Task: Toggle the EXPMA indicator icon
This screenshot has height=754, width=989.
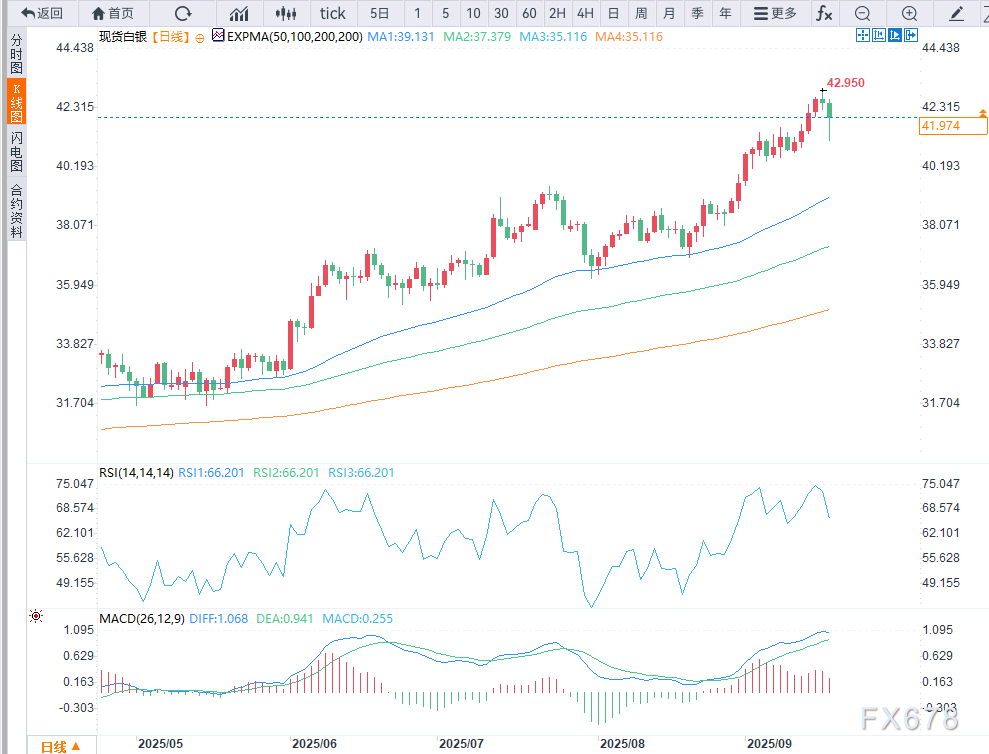Action: pyautogui.click(x=218, y=35)
